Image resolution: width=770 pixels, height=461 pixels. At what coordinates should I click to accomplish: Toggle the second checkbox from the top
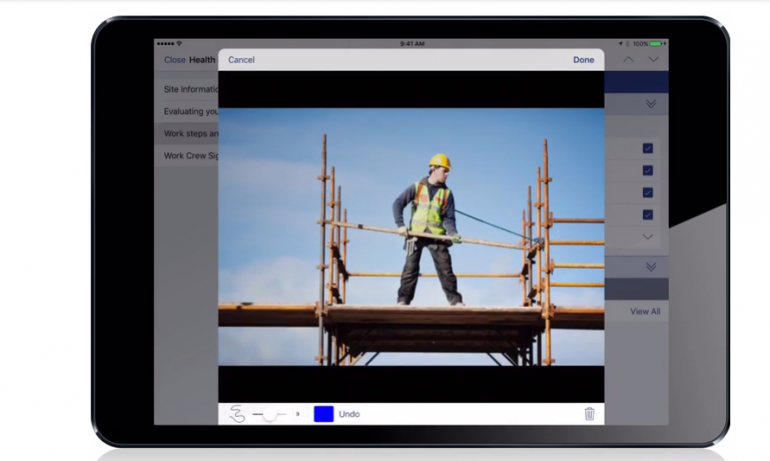coord(648,170)
